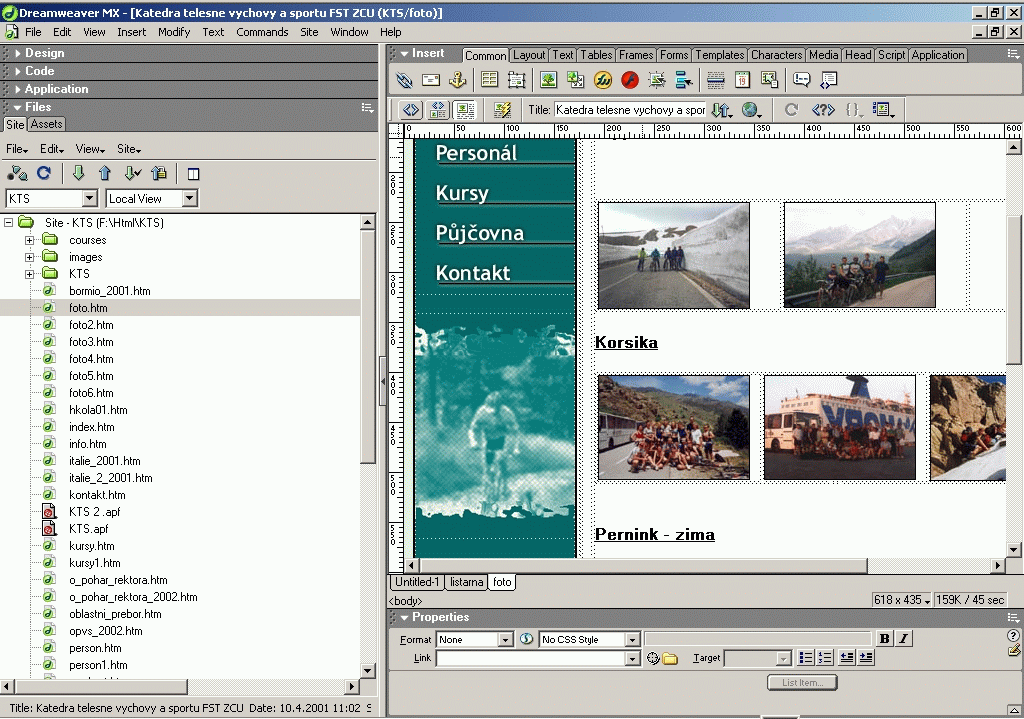This screenshot has height=719, width=1024.
Task: Click the Kontakt navigation item
Action: tap(473, 273)
